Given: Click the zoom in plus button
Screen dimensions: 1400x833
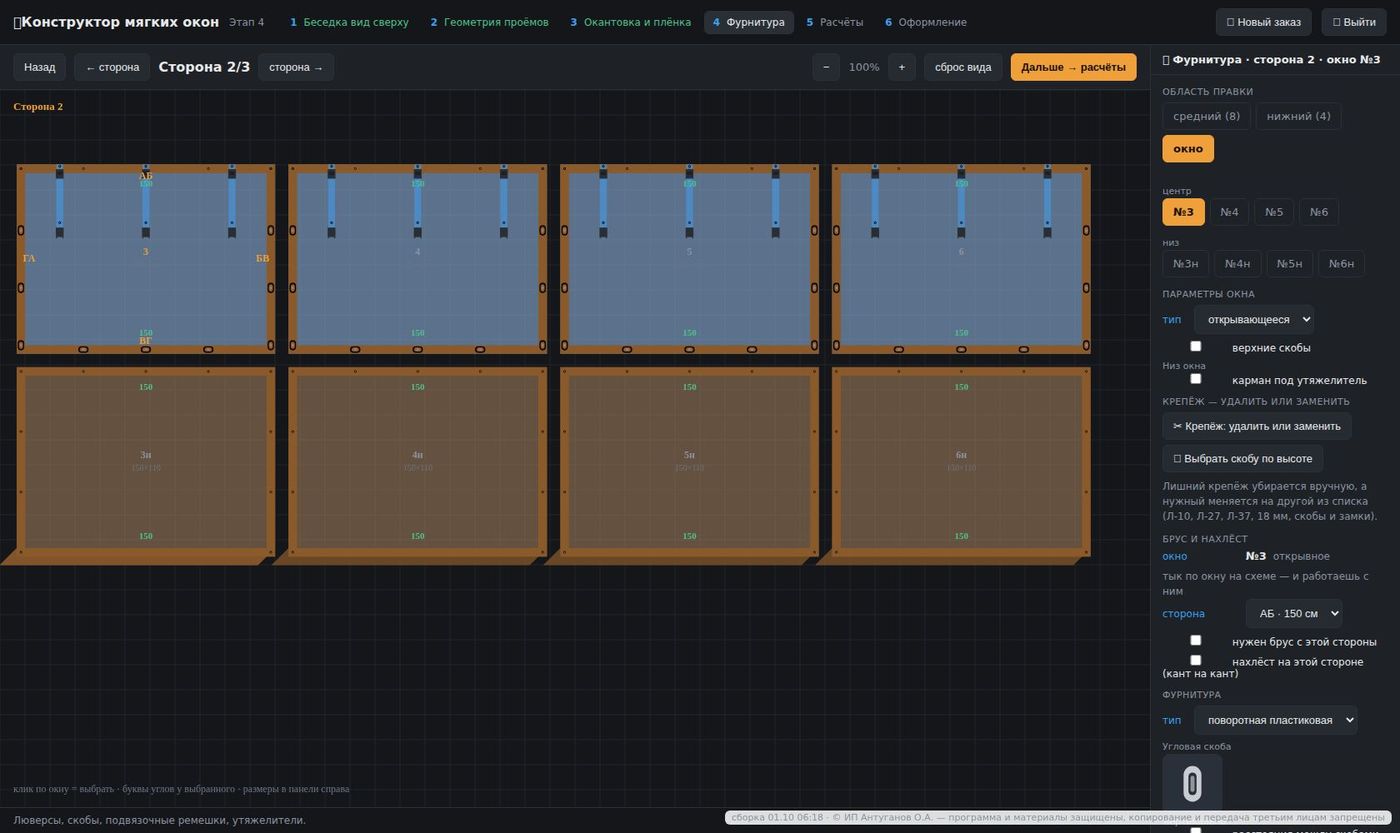Looking at the screenshot, I should click(901, 67).
